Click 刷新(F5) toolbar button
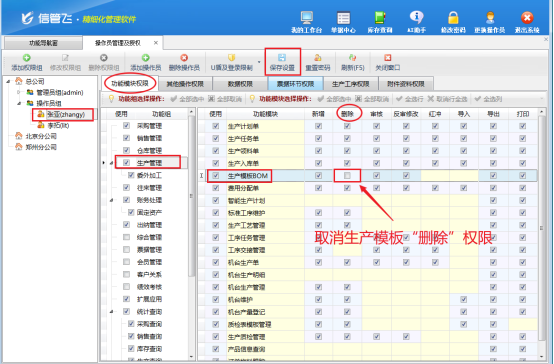 pyautogui.click(x=352, y=63)
